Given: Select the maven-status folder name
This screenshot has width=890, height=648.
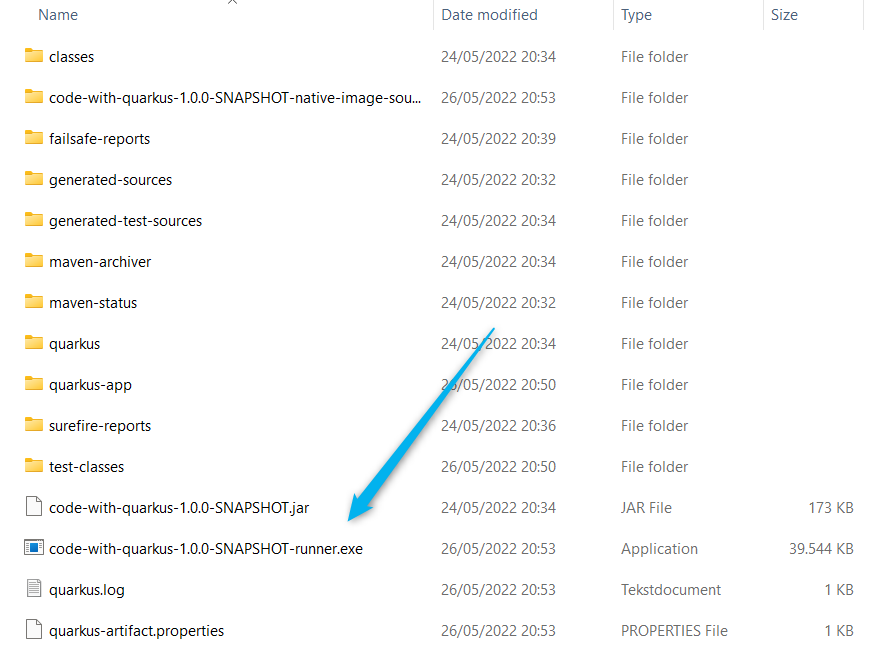Looking at the screenshot, I should [x=93, y=303].
